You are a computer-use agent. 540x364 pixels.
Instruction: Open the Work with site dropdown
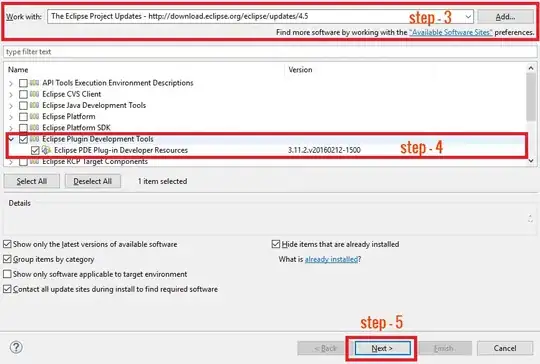click(468, 17)
